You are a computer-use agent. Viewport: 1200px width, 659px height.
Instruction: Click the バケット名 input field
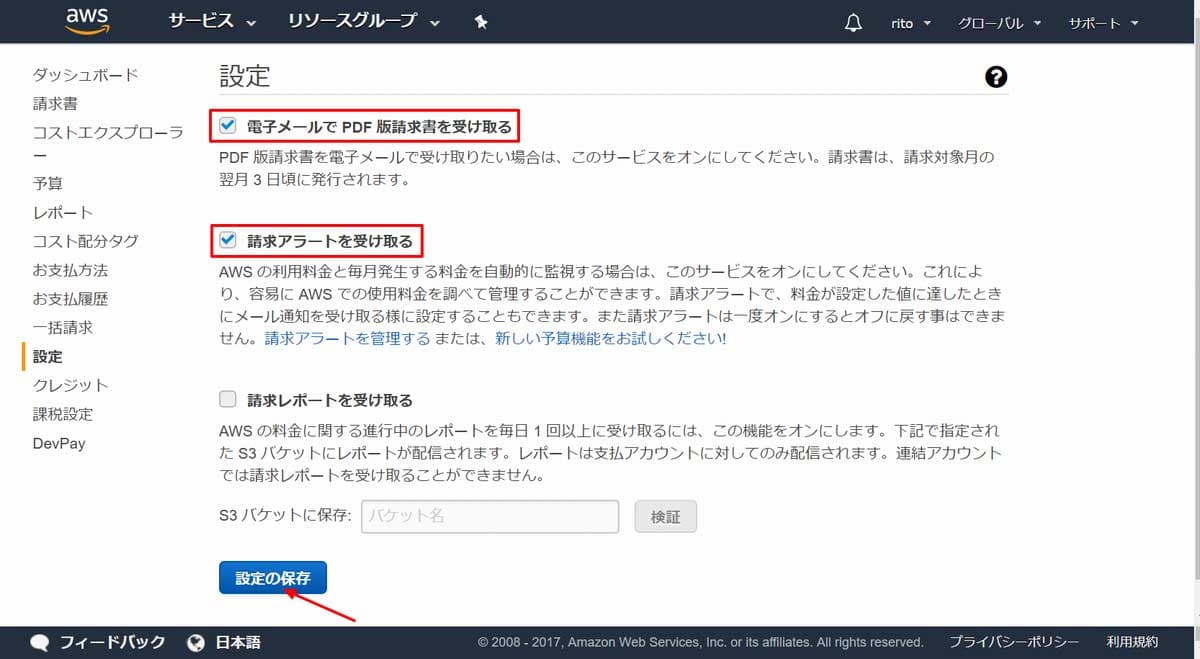(489, 516)
